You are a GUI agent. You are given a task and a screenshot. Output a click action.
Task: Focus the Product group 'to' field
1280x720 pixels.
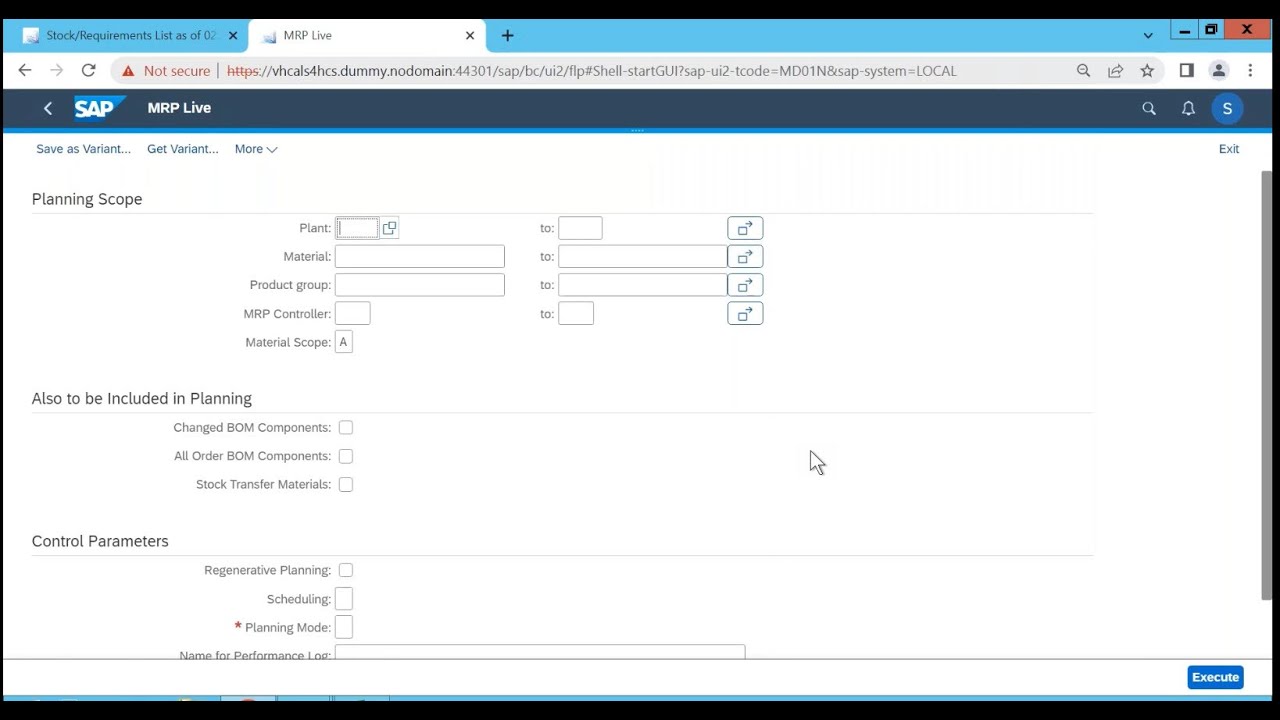(643, 285)
